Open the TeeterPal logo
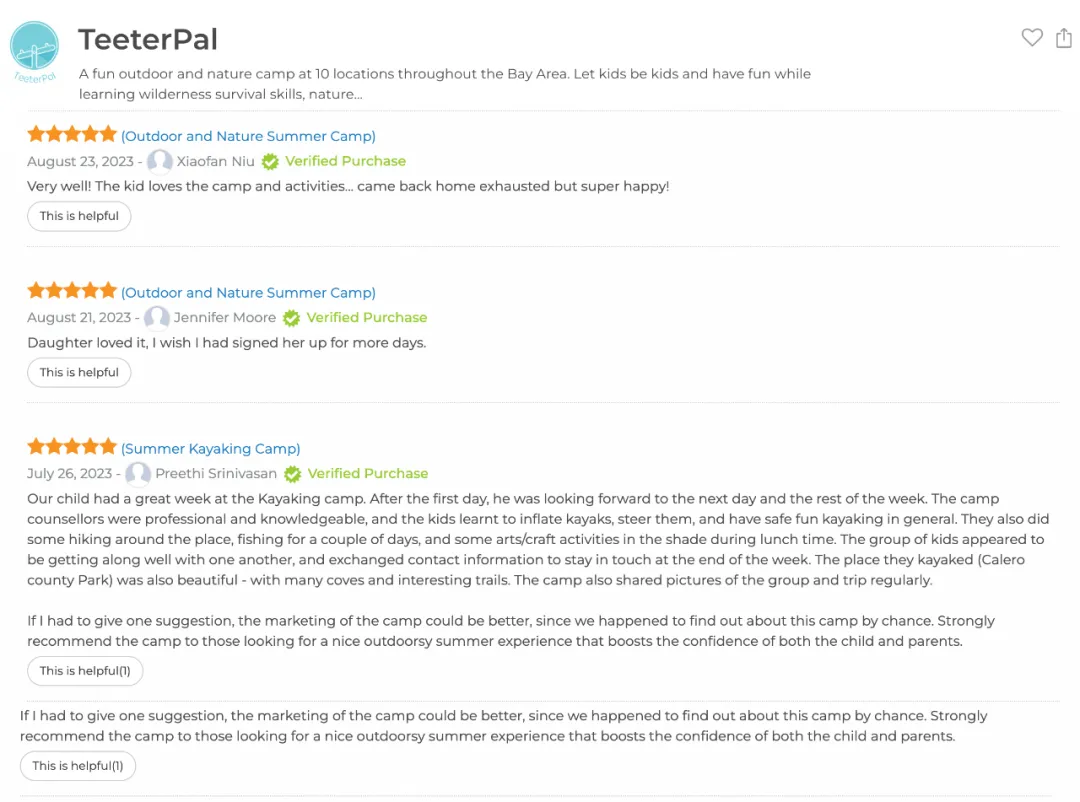The width and height of the screenshot is (1080, 802). pos(34,52)
